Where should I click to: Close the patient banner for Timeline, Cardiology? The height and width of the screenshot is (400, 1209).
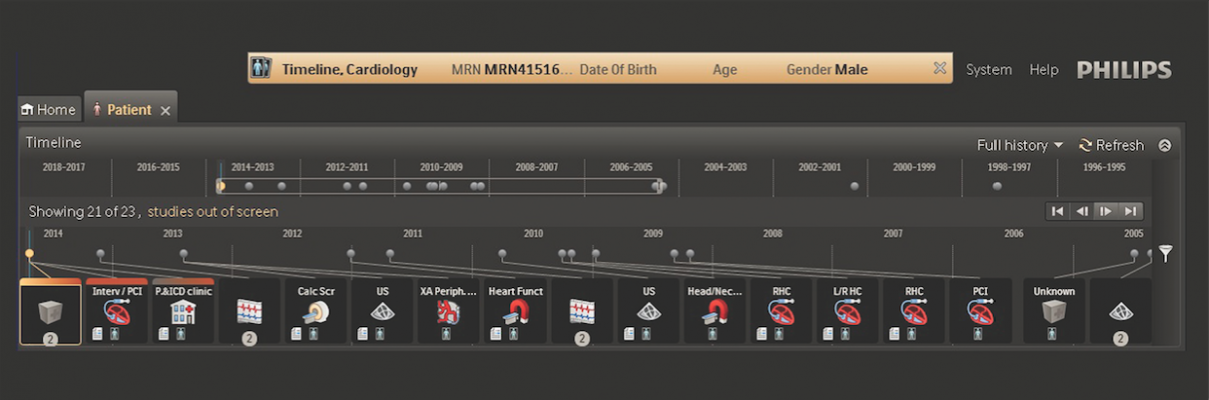[x=939, y=69]
